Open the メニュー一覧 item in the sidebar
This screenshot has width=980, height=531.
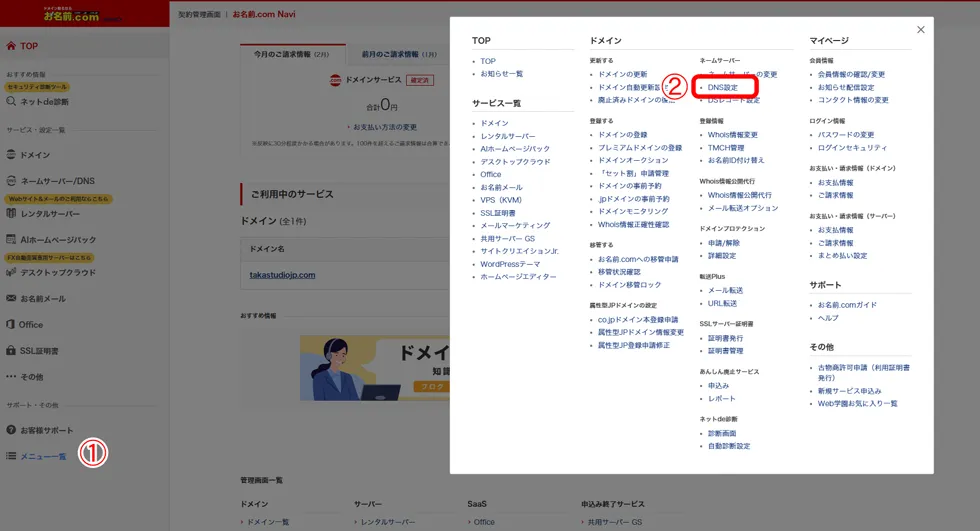(43, 457)
